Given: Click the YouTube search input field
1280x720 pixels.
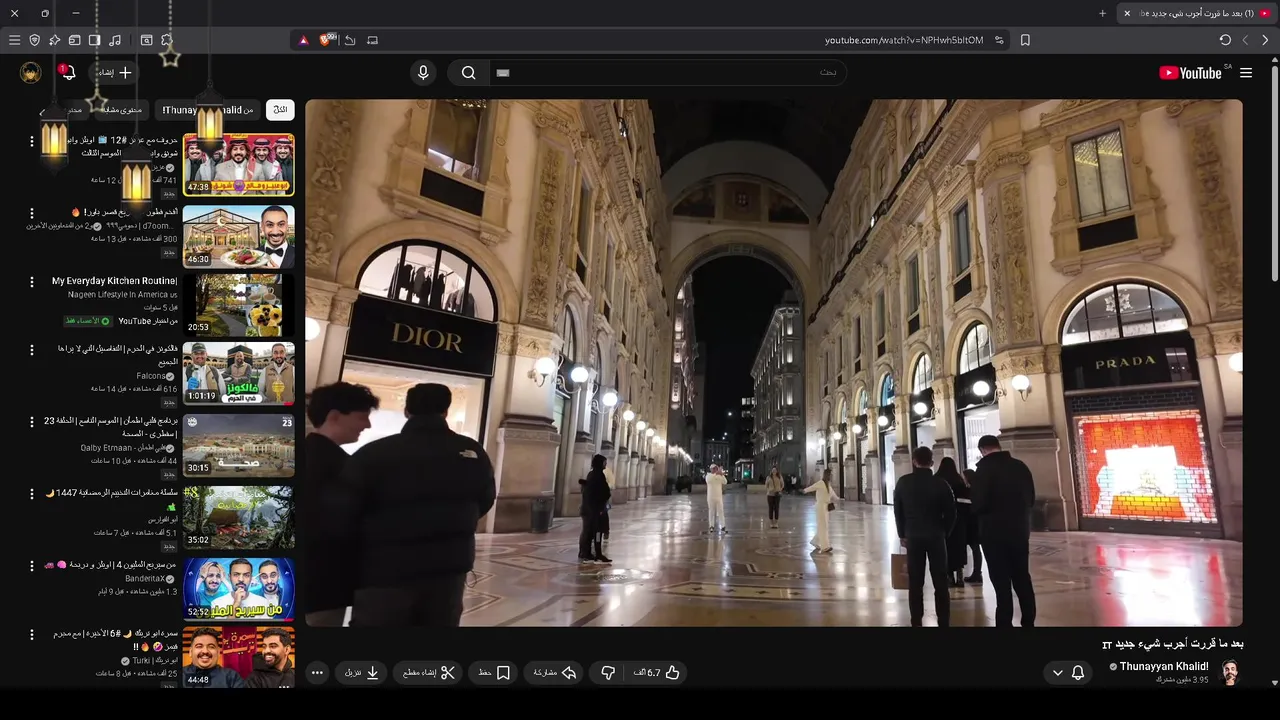Looking at the screenshot, I should pyautogui.click(x=667, y=73).
